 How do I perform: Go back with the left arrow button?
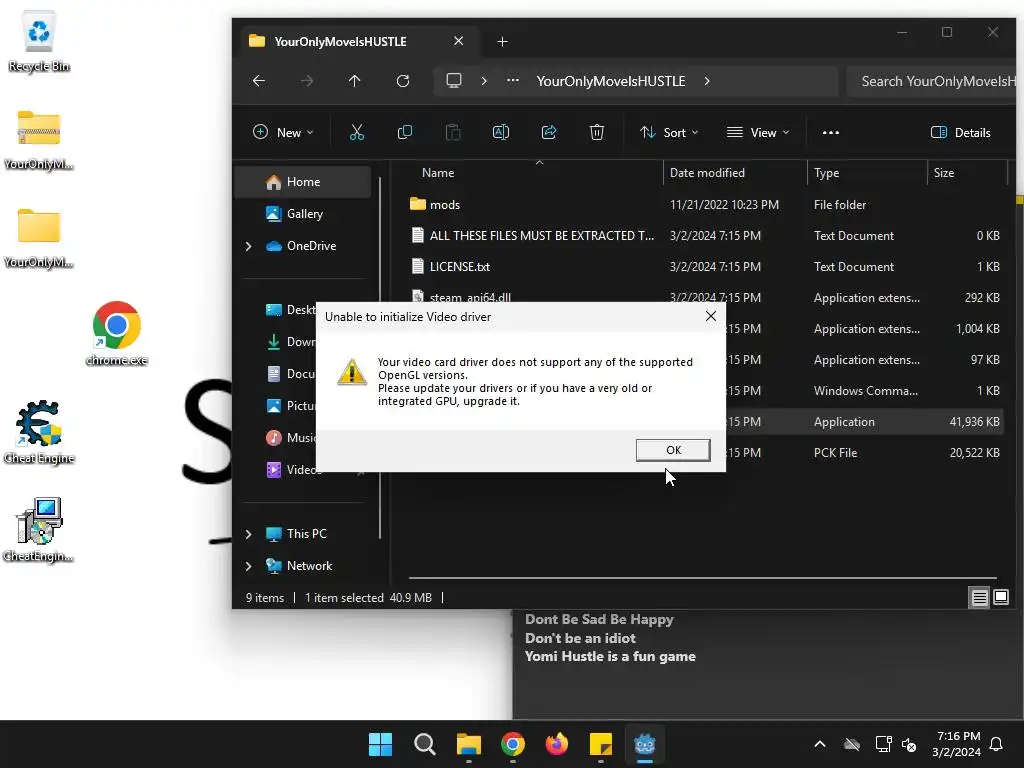coord(259,81)
